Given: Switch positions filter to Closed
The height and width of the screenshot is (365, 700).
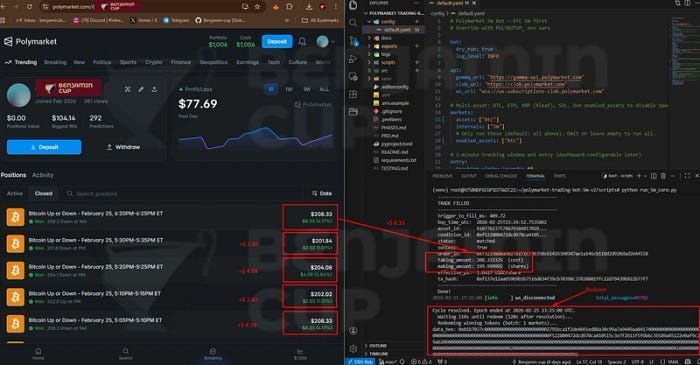Looking at the screenshot, I should (43, 193).
